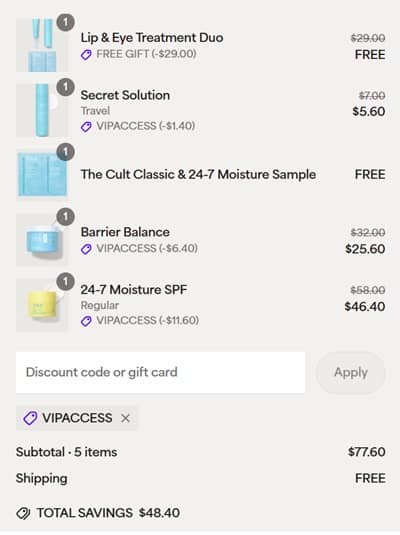Click quantity badge on Lip & Eye Duo
Screen dimensions: 400x535
tap(65, 23)
